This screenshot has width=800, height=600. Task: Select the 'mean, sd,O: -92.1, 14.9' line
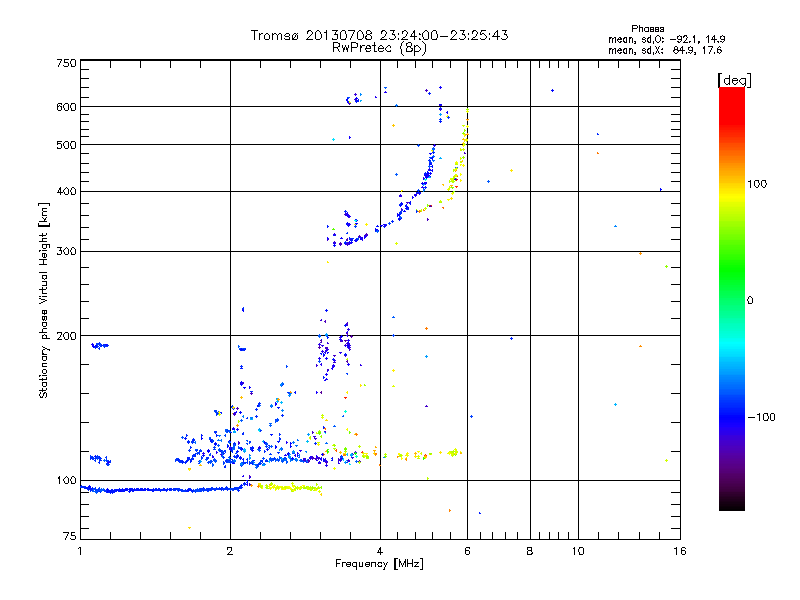click(x=666, y=39)
